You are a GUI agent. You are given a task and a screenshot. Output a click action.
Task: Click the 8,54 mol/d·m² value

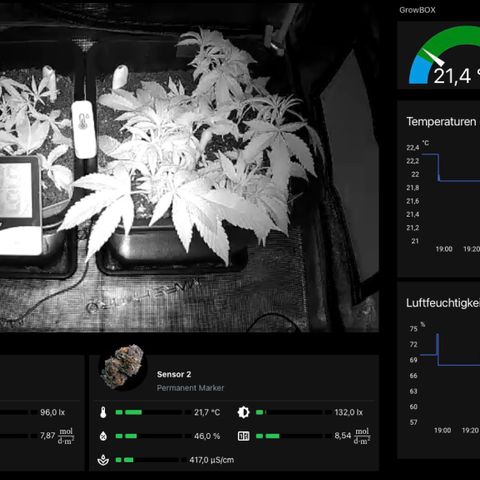tap(353, 436)
